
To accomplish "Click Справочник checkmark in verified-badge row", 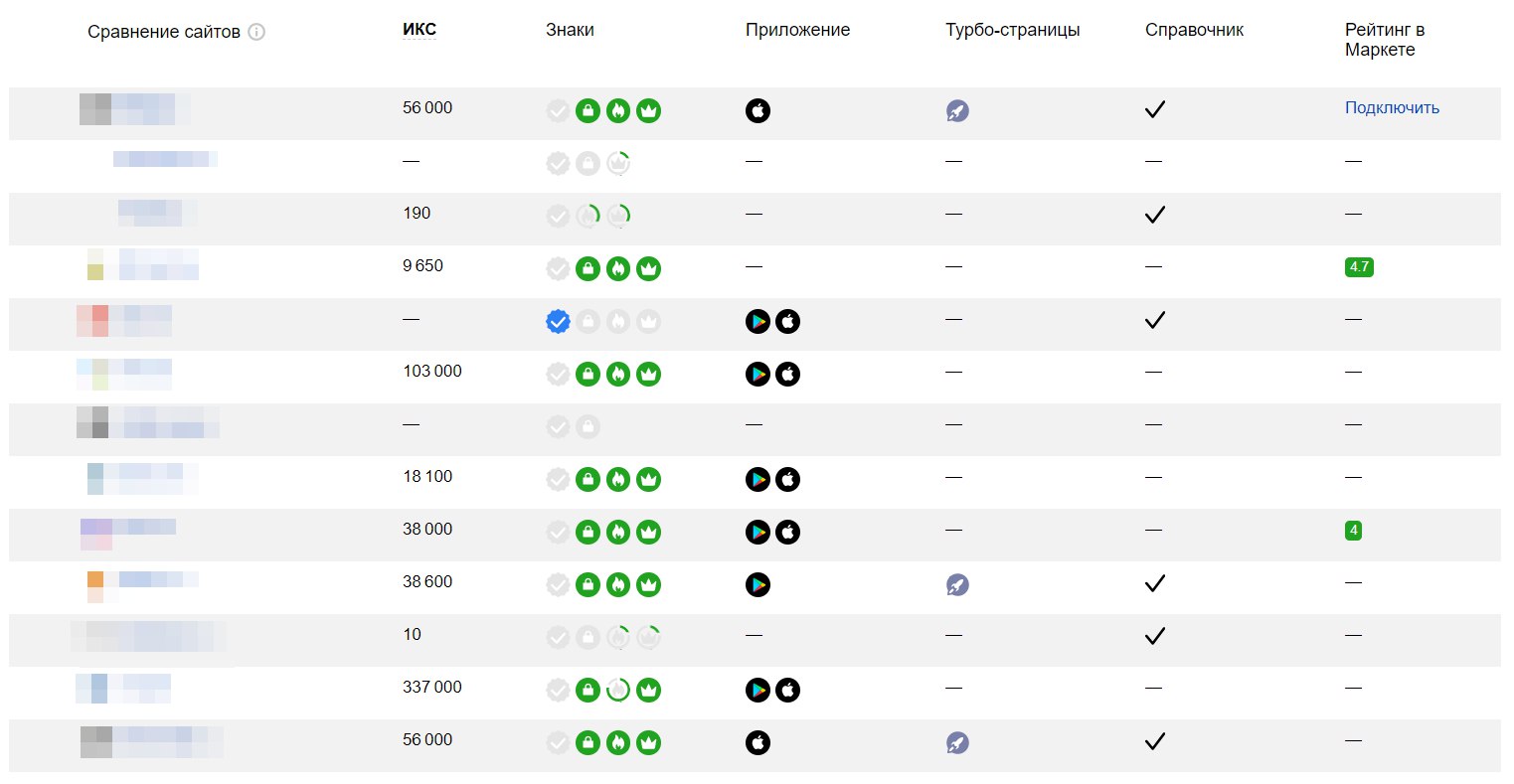I will tap(1154, 320).
